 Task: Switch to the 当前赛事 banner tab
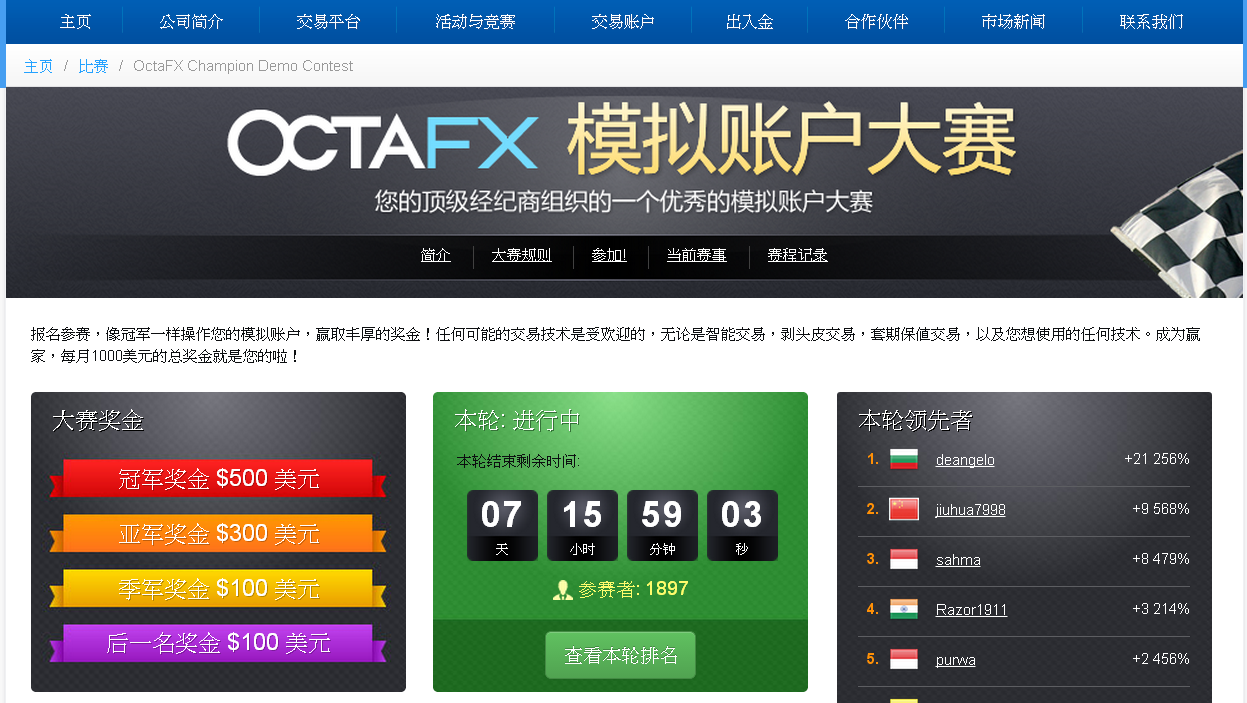[x=697, y=255]
